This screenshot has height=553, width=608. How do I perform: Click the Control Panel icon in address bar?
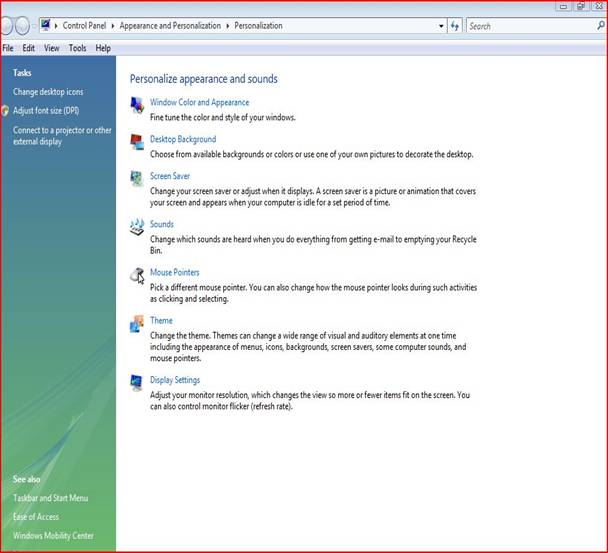pyautogui.click(x=46, y=25)
